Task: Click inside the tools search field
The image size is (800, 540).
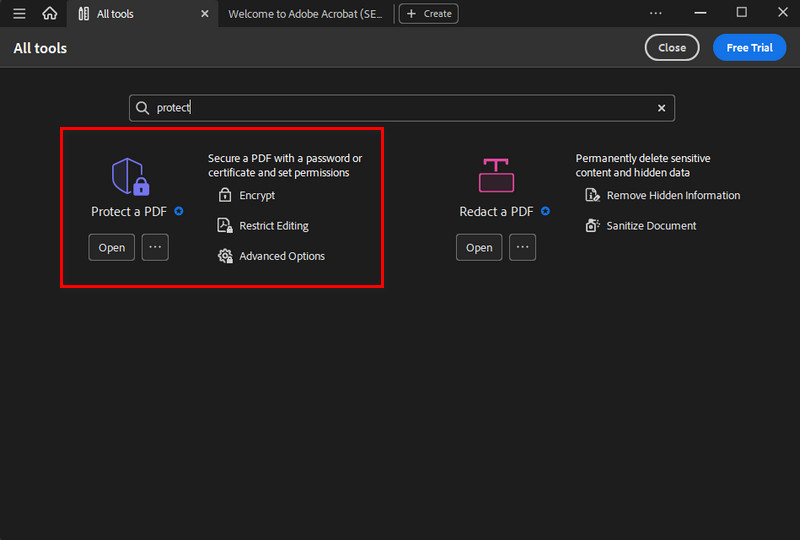Action: point(400,108)
